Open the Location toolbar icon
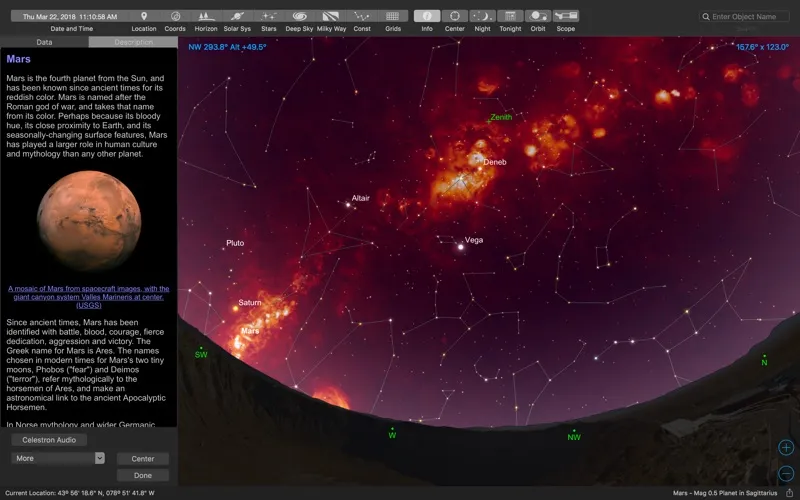 144,16
